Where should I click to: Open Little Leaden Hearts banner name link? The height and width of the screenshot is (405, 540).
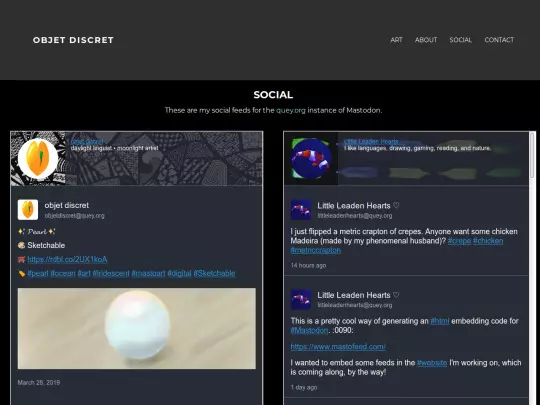coord(371,142)
